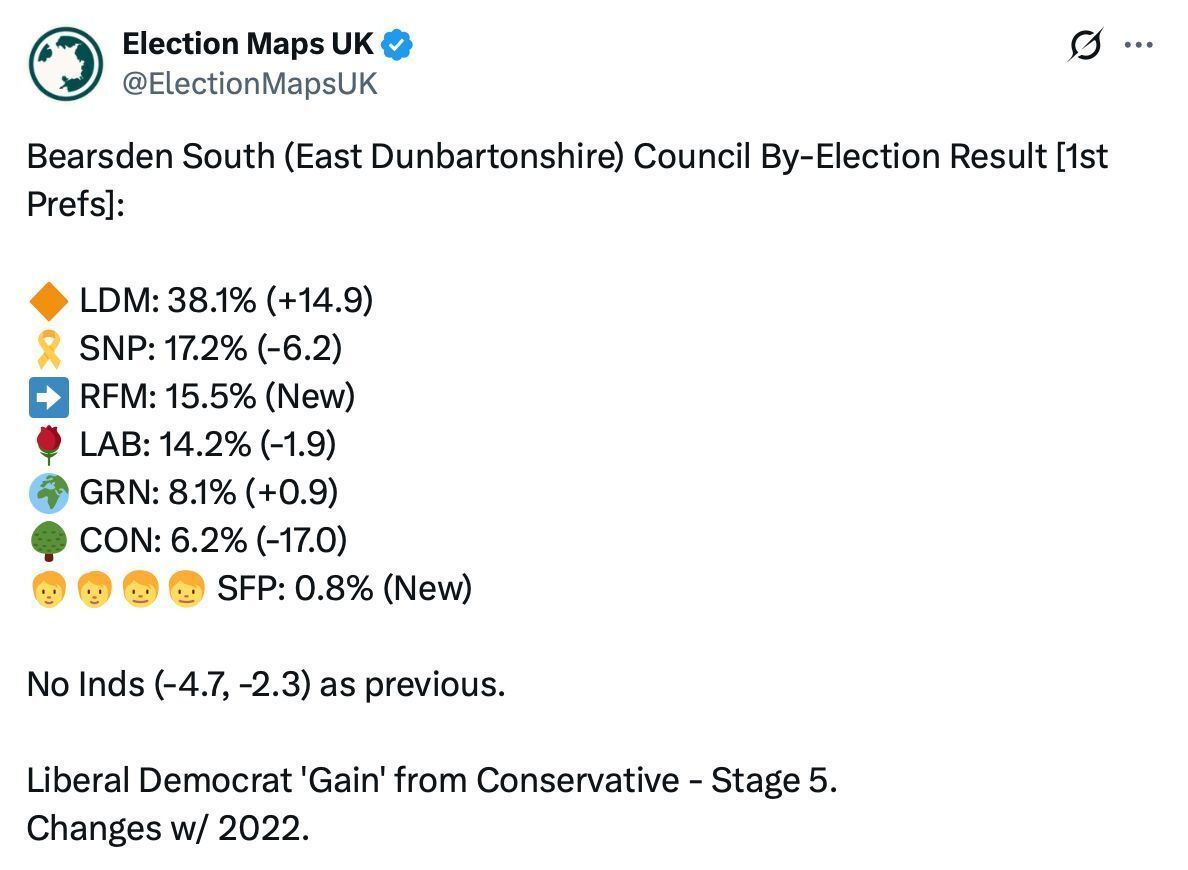This screenshot has height=870, width=1188.
Task: Open the @ElectionMapsUK handle link
Action: [x=249, y=83]
